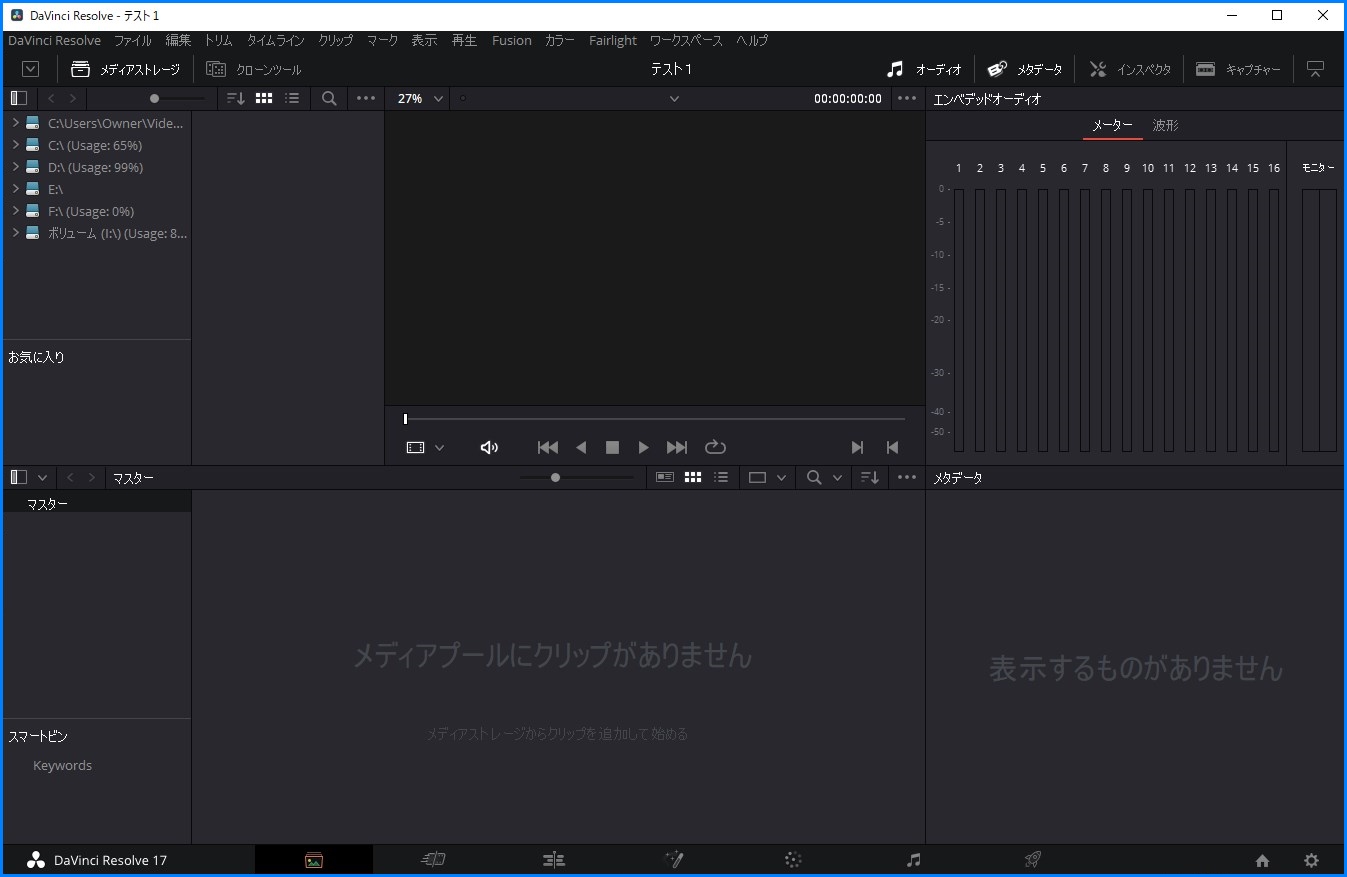Screen dimensions: 1347x877
Task: Click the viewer Play button
Action: click(x=643, y=448)
